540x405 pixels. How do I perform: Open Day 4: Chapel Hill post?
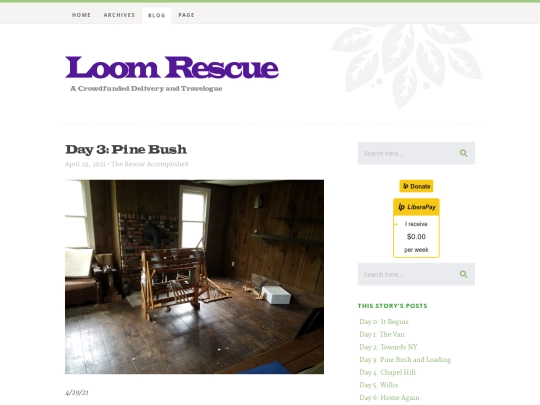click(387, 372)
